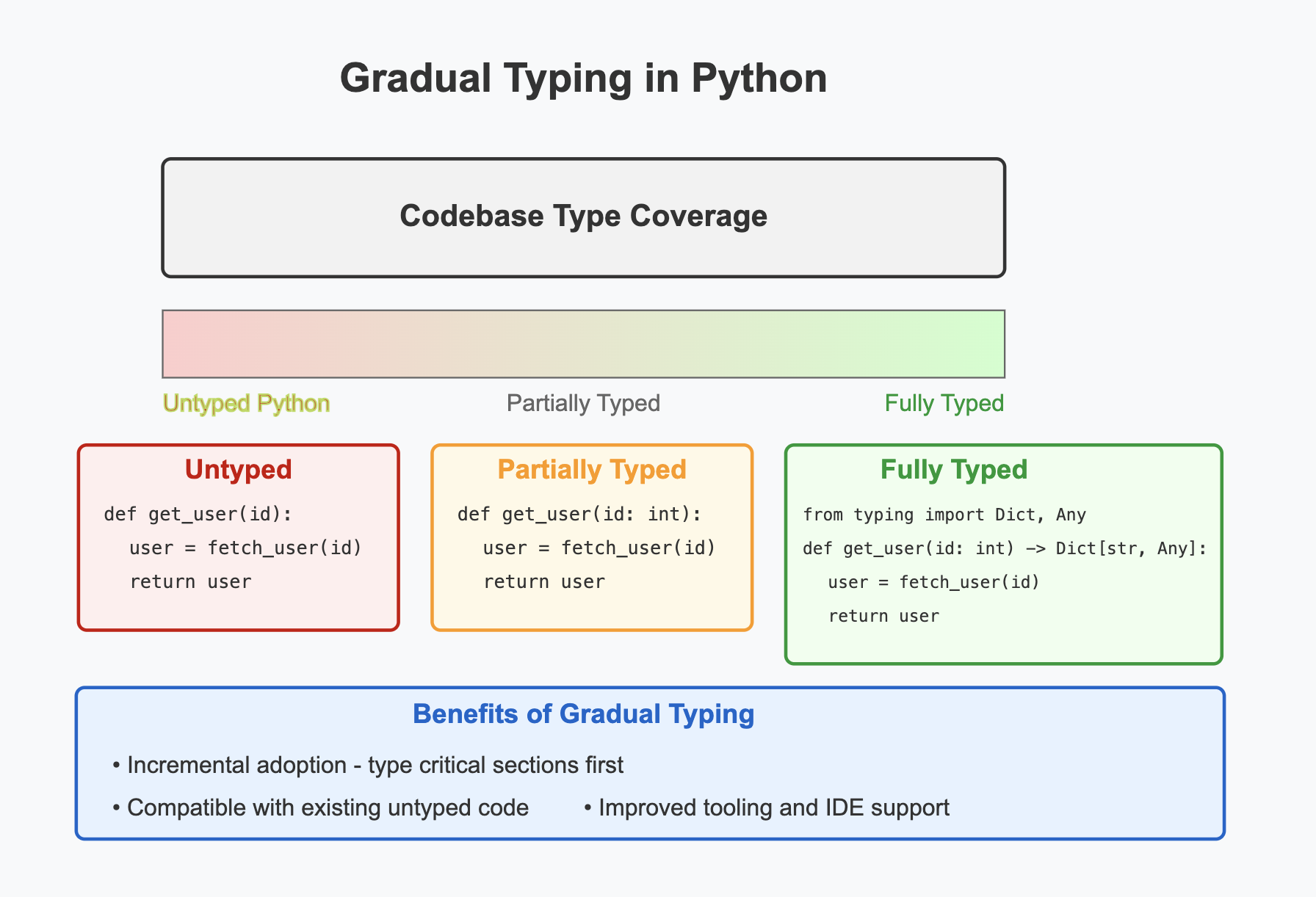Click the red 'Untyped' panel heading
This screenshot has height=897, width=1316.
pyautogui.click(x=239, y=470)
